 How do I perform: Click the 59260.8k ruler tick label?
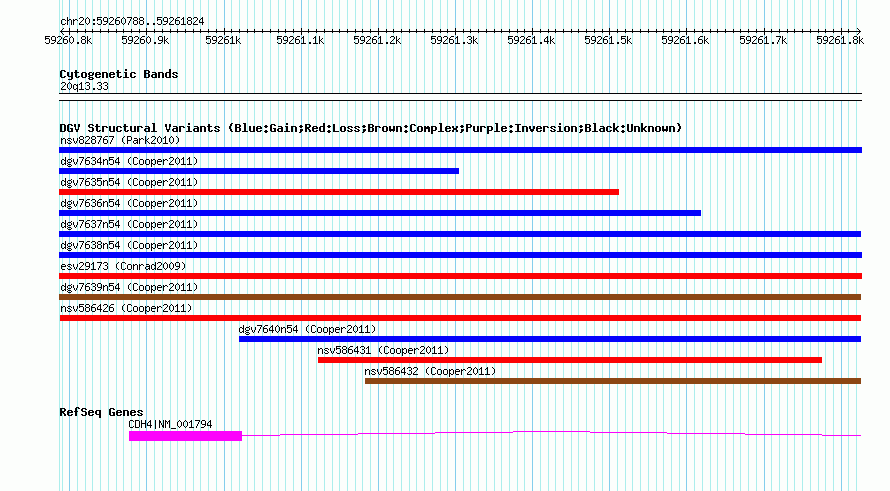[x=68, y=40]
